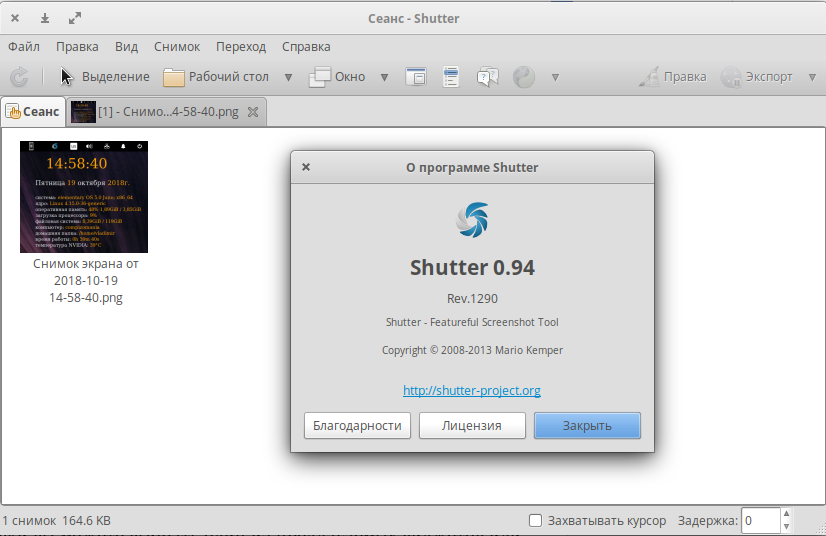
Task: Expand dropdown arrow next to globe icon
Action: click(555, 77)
